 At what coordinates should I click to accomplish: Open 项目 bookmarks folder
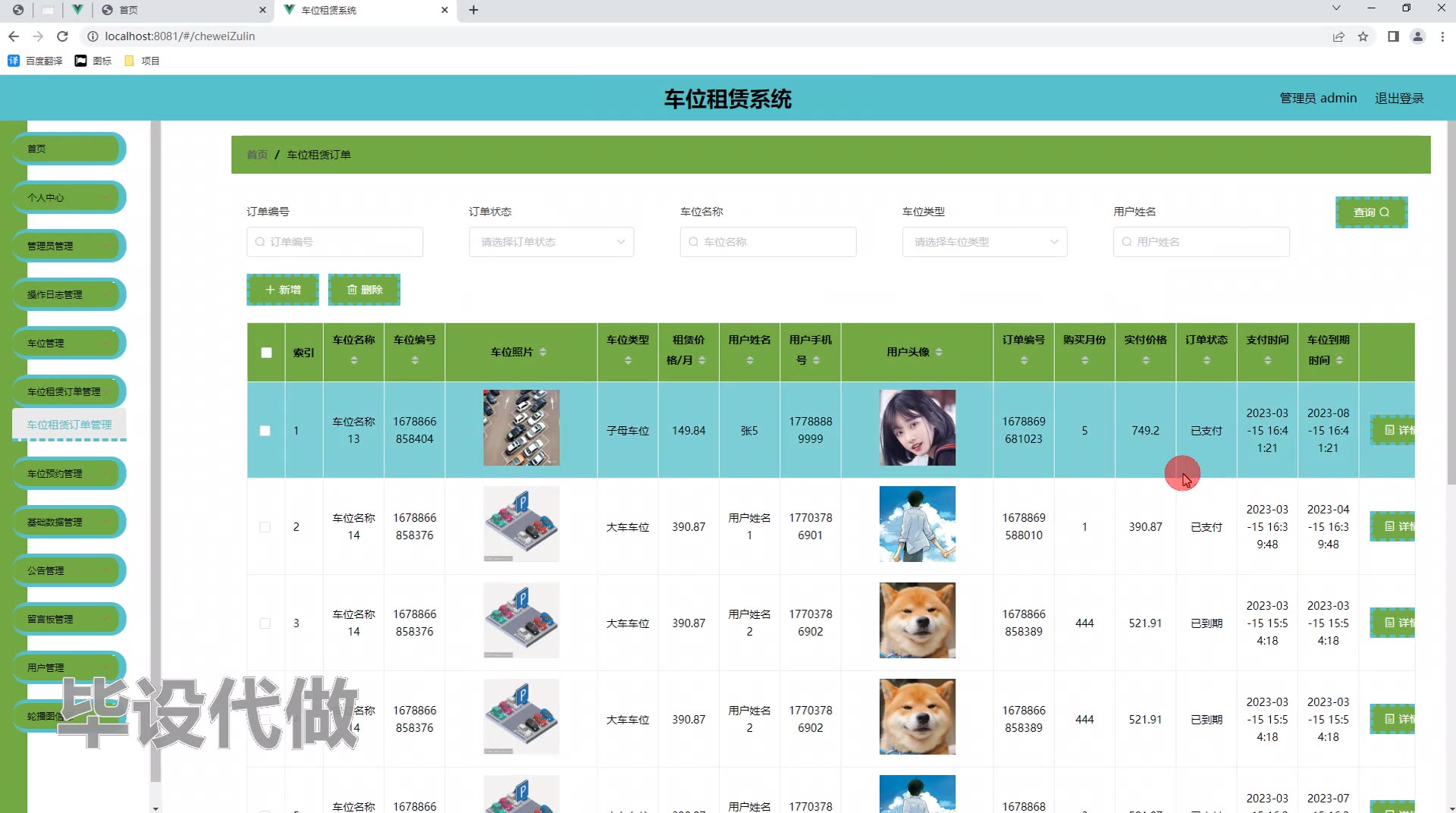point(142,61)
